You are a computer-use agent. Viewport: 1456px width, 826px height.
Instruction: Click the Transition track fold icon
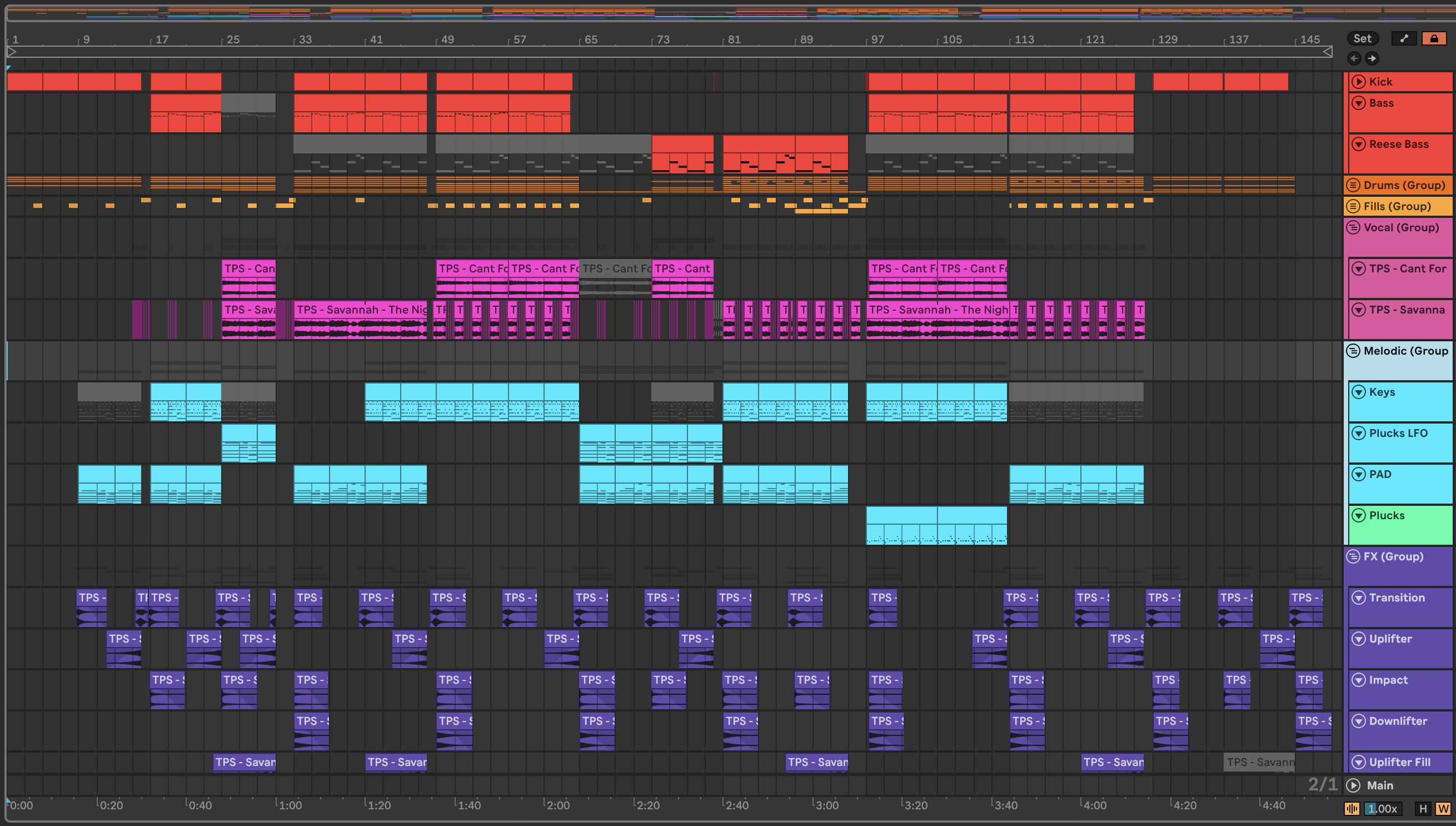click(1358, 598)
